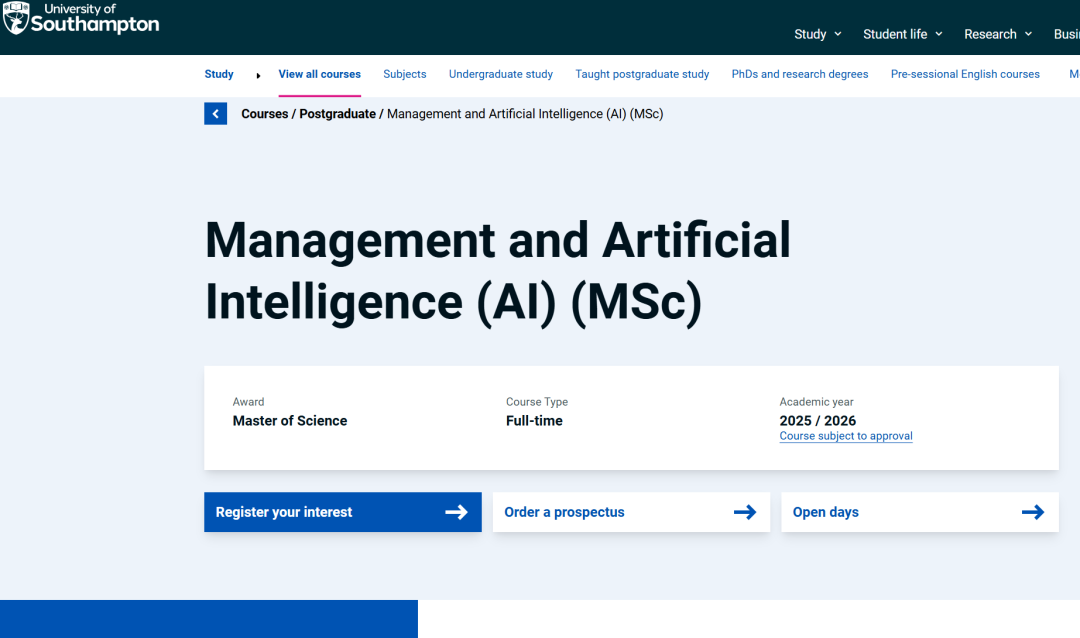Viewport: 1080px width, 638px height.
Task: Expand the Student life dropdown menu
Action: pos(902,34)
